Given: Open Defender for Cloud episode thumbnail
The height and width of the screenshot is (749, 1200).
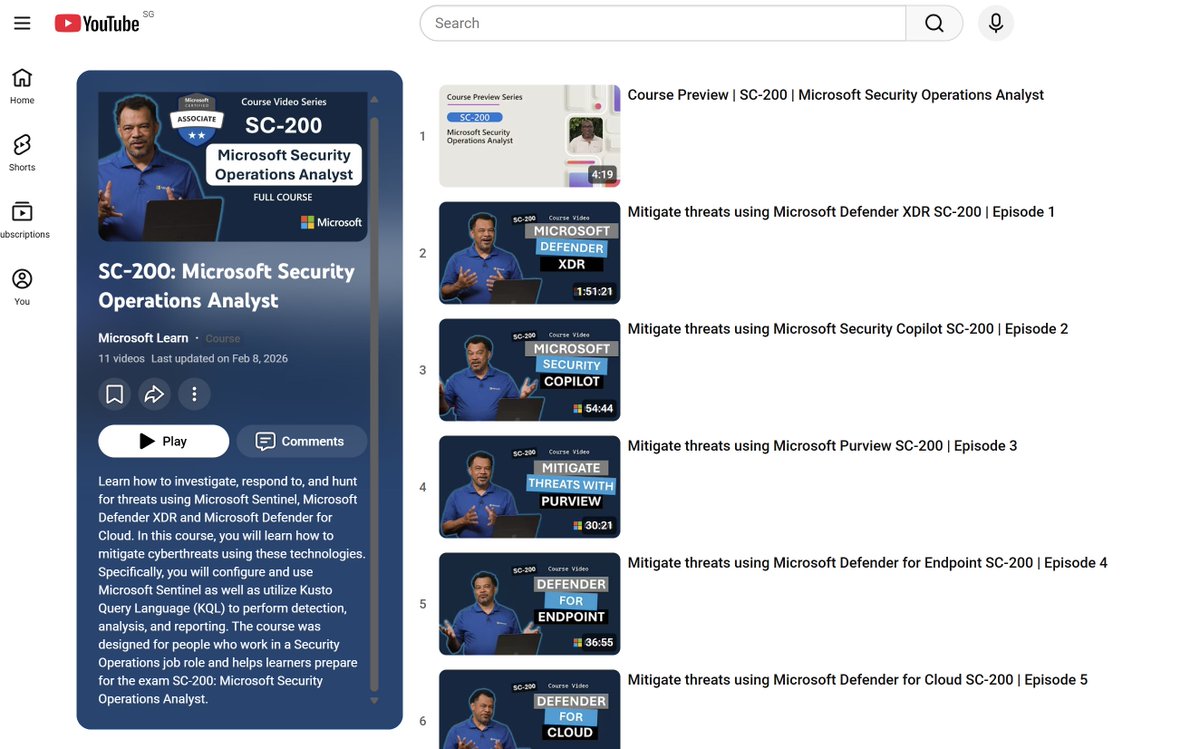Looking at the screenshot, I should pyautogui.click(x=529, y=709).
